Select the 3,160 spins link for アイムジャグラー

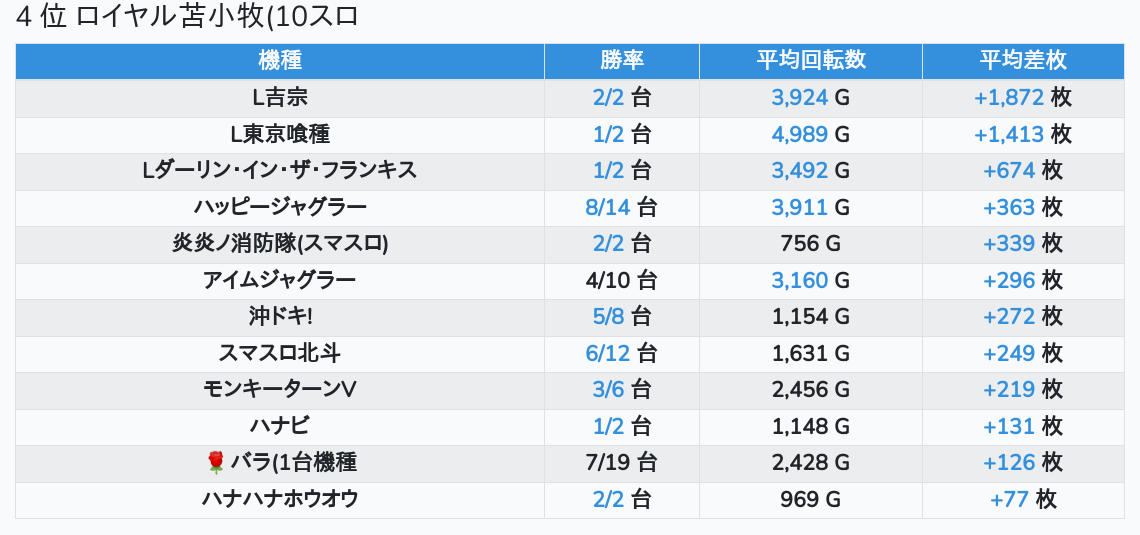[800, 280]
